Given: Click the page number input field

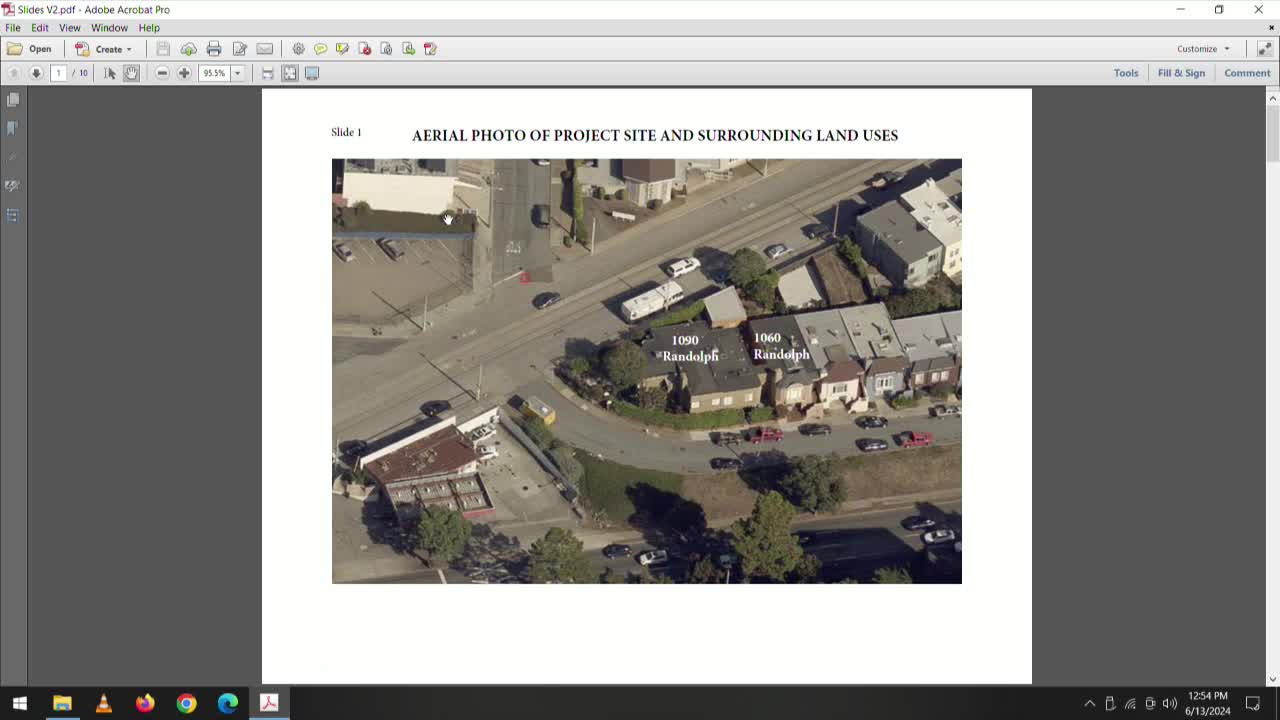Looking at the screenshot, I should 59,73.
